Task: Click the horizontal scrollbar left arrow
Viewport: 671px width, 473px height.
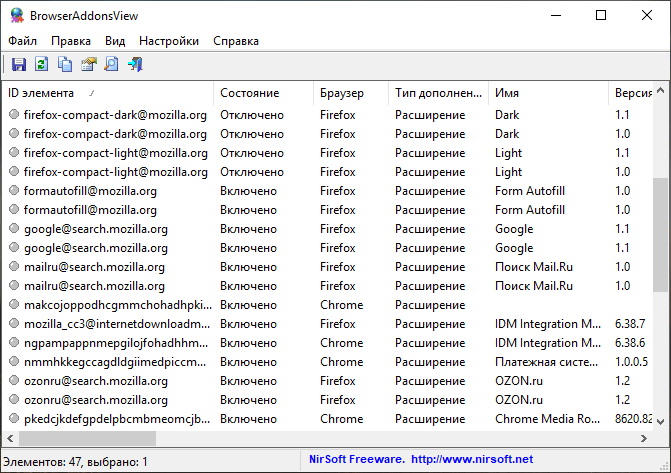Action: 10,438
